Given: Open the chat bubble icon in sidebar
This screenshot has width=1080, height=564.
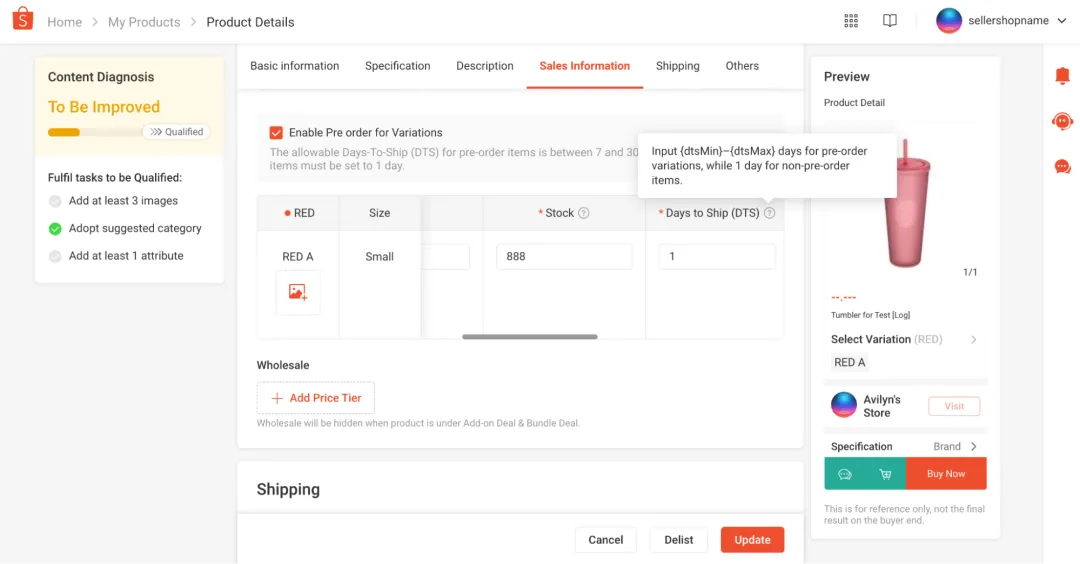Looking at the screenshot, I should coord(1062,166).
